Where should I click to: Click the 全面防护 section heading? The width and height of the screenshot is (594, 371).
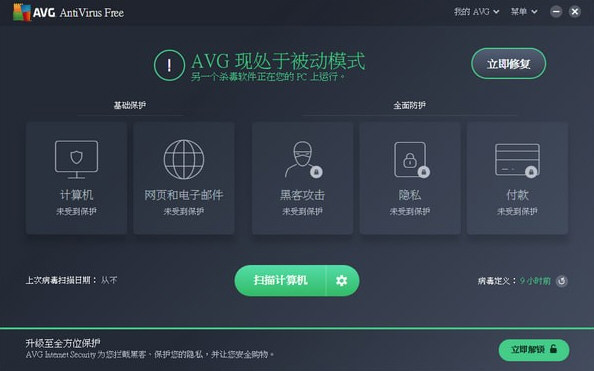coord(410,105)
